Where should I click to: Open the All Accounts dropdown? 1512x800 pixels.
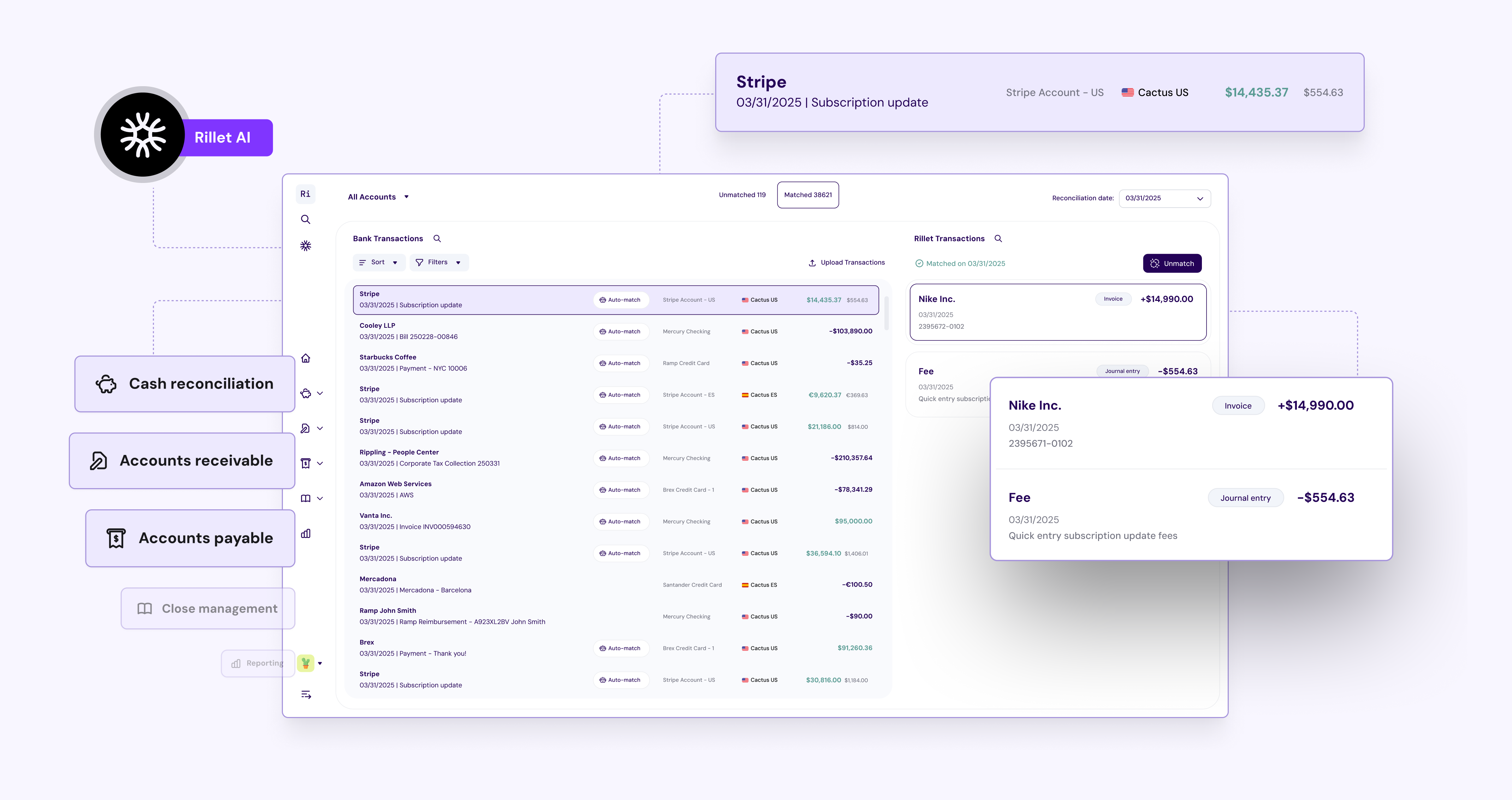tap(378, 197)
